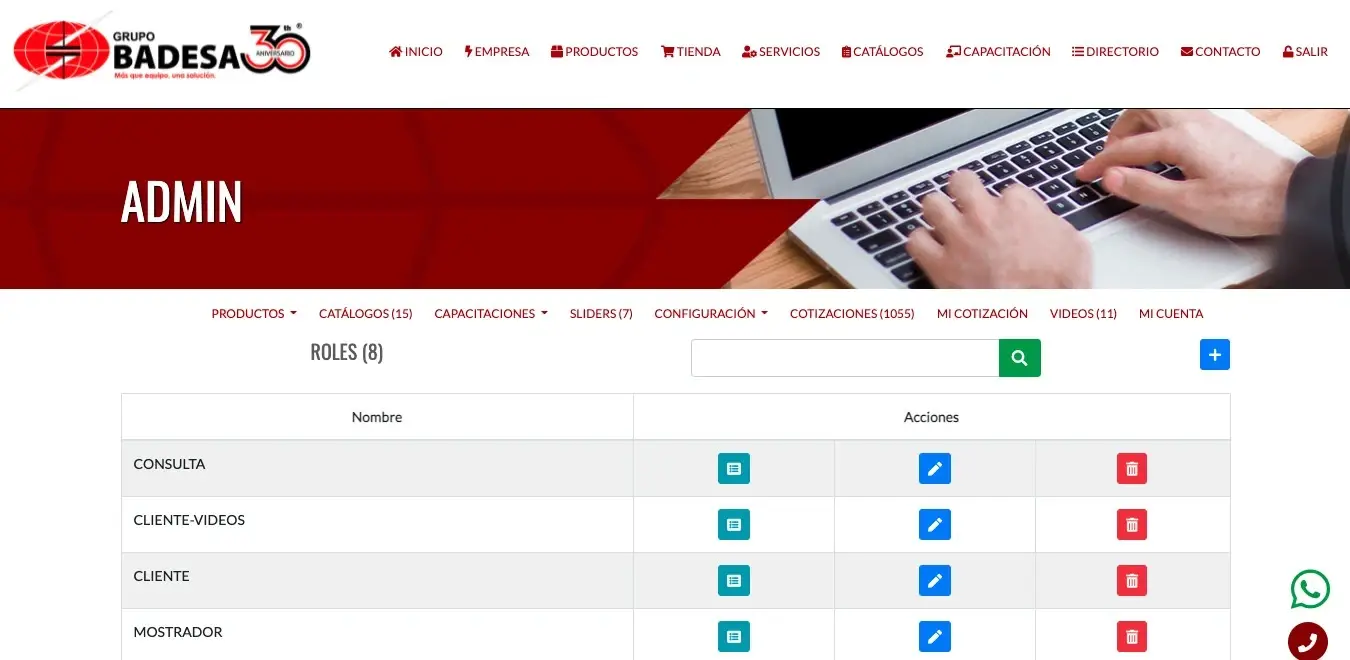Open the COTIZACIONES (1055) link
This screenshot has height=660, width=1350.
[x=852, y=314]
